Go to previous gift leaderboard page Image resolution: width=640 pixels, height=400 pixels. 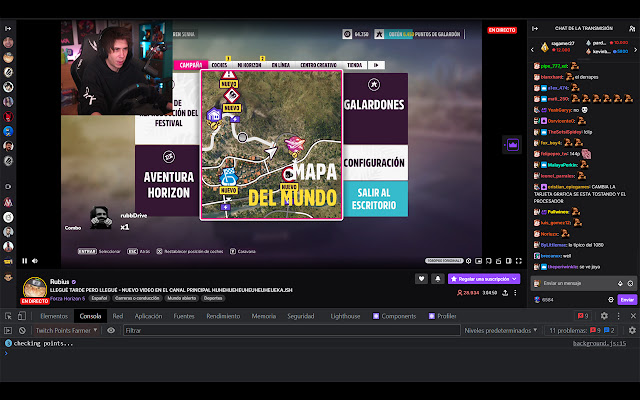(532, 49)
